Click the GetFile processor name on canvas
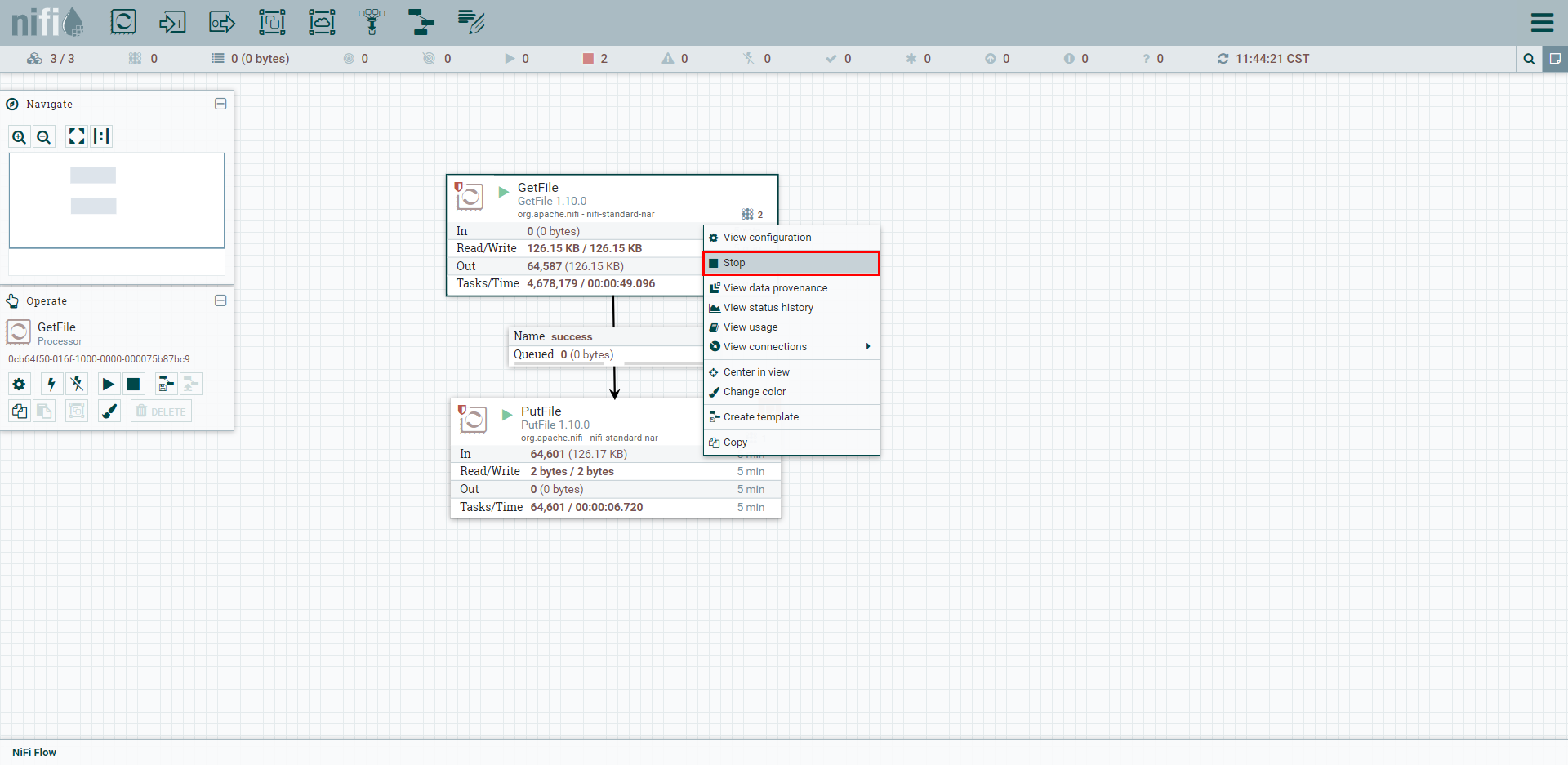 click(x=538, y=188)
